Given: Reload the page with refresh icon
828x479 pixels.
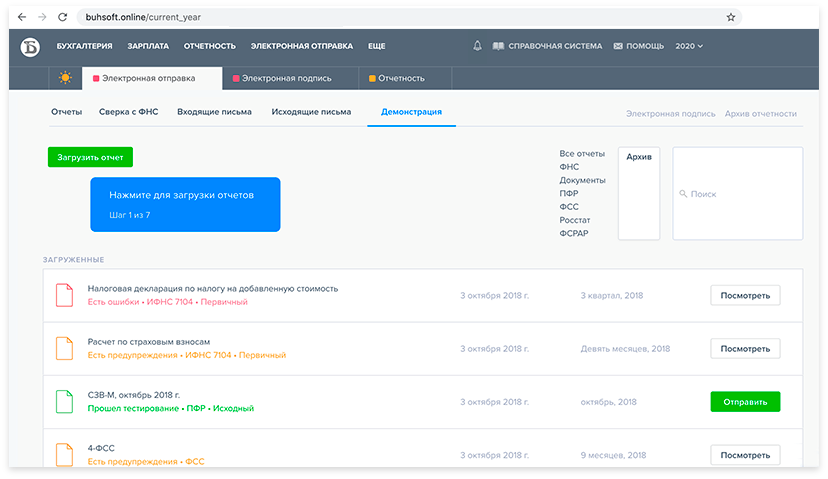Looking at the screenshot, I should [62, 17].
